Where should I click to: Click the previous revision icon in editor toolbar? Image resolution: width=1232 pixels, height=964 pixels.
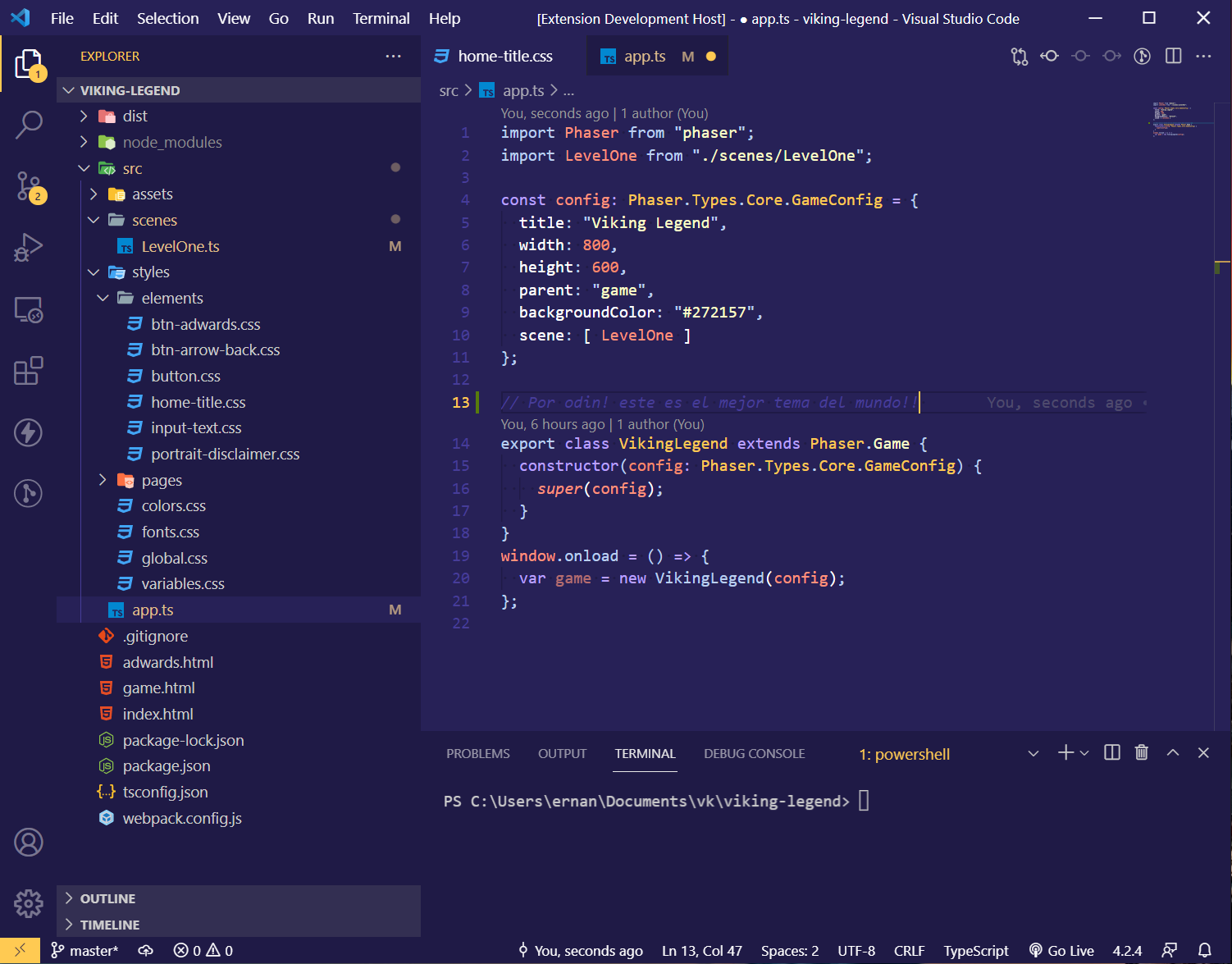1080,56
